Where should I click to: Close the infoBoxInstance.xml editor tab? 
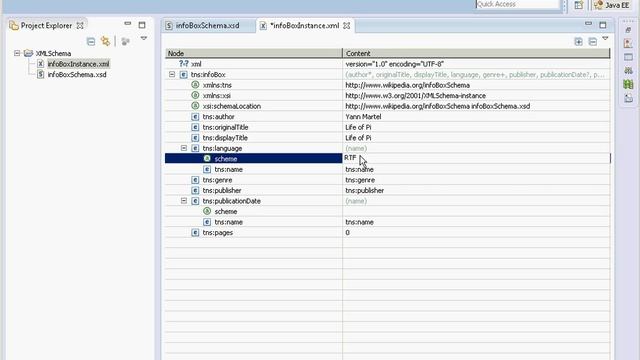347,26
